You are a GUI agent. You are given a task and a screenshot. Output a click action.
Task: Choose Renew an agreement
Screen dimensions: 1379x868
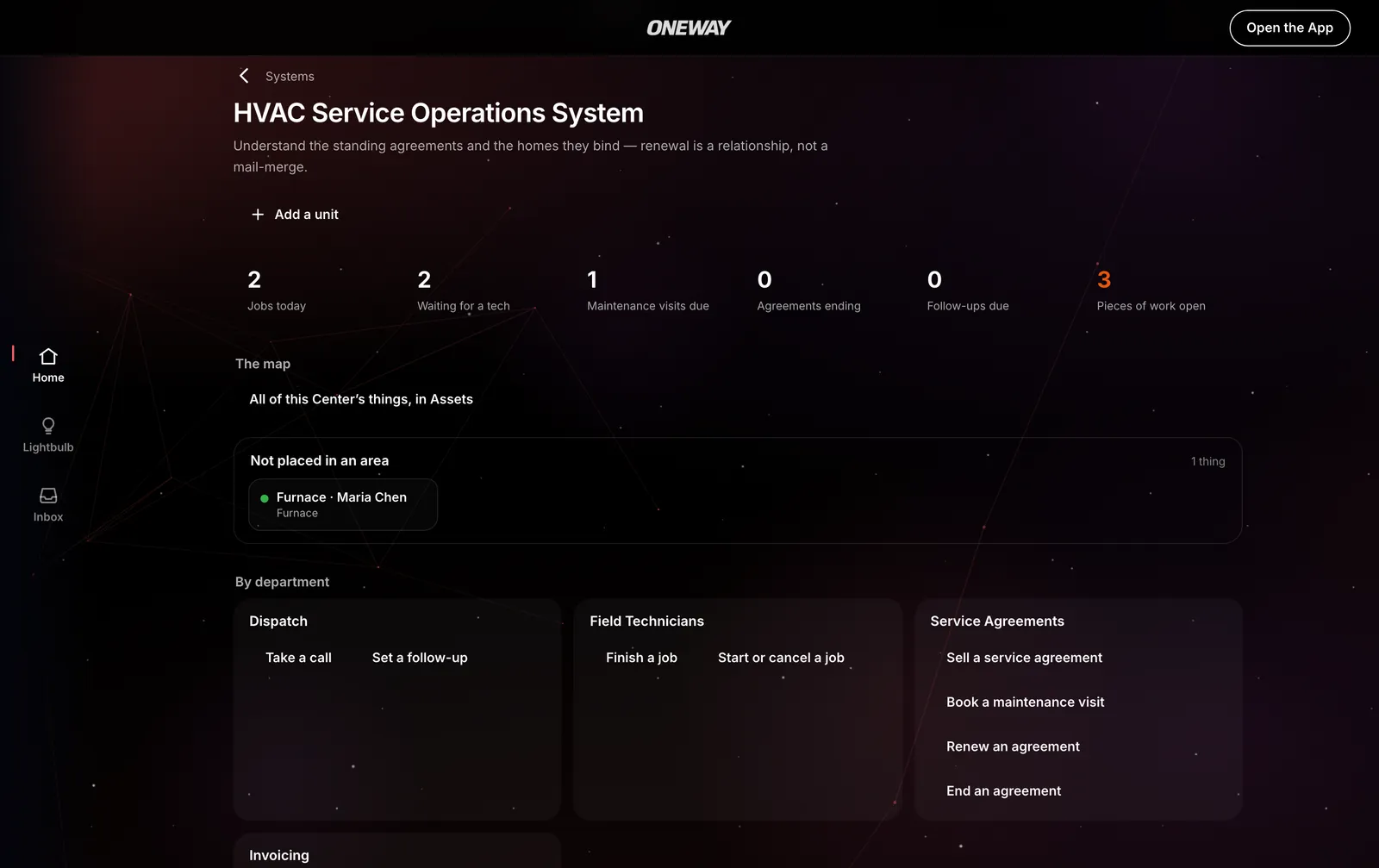click(1013, 746)
